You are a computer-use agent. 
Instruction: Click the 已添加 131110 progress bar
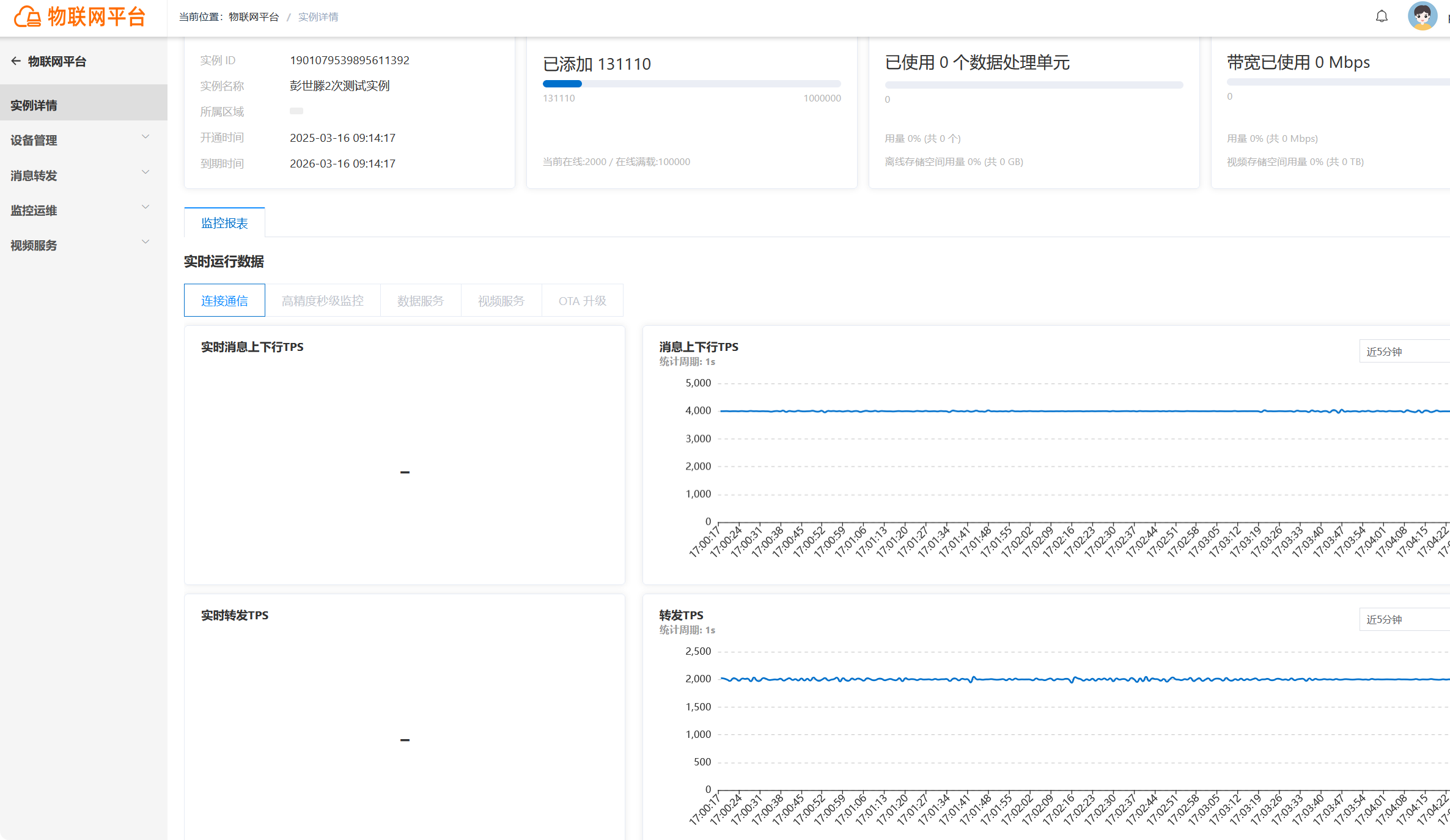[691, 84]
